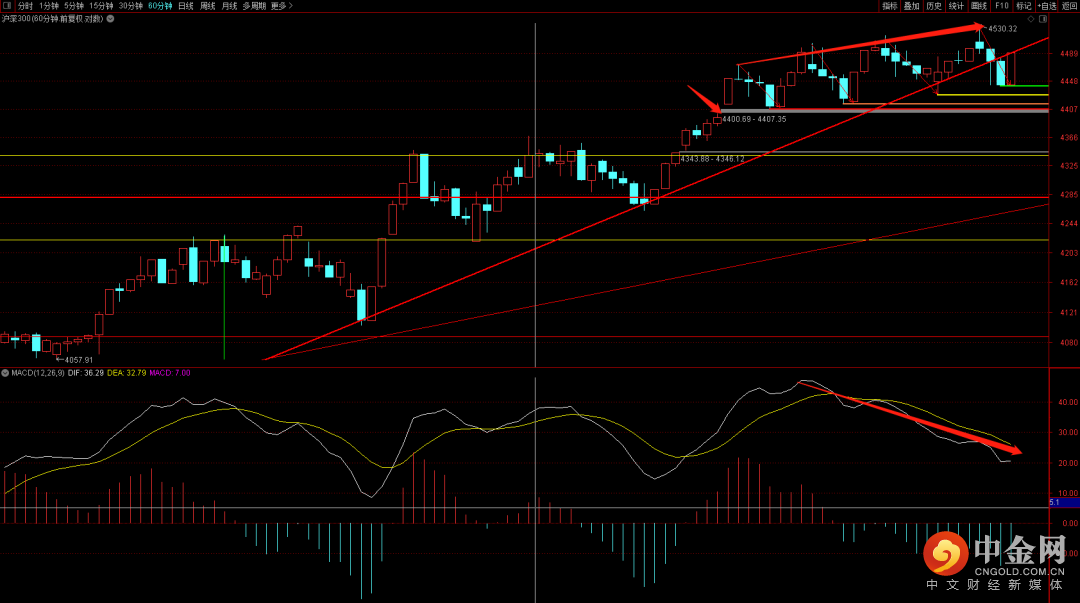The width and height of the screenshot is (1080, 603).
Task: Open F10 company info
Action: (1001, 6)
